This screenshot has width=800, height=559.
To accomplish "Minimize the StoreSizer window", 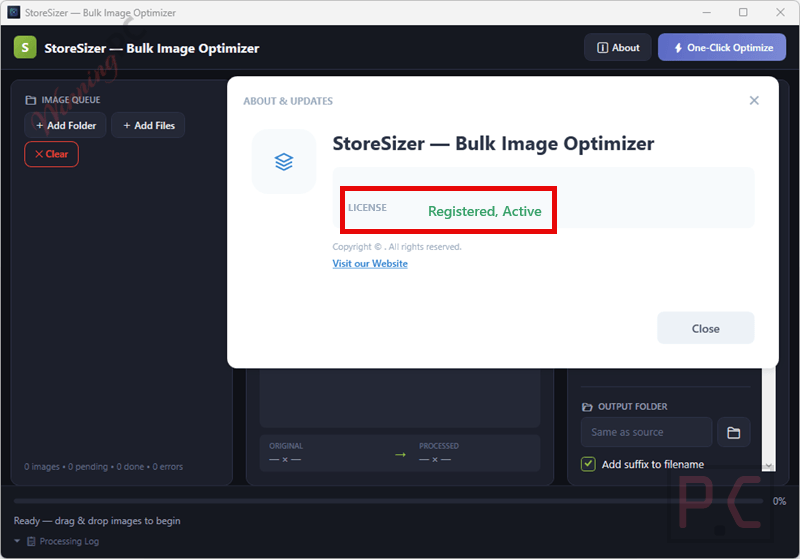I will (x=707, y=12).
